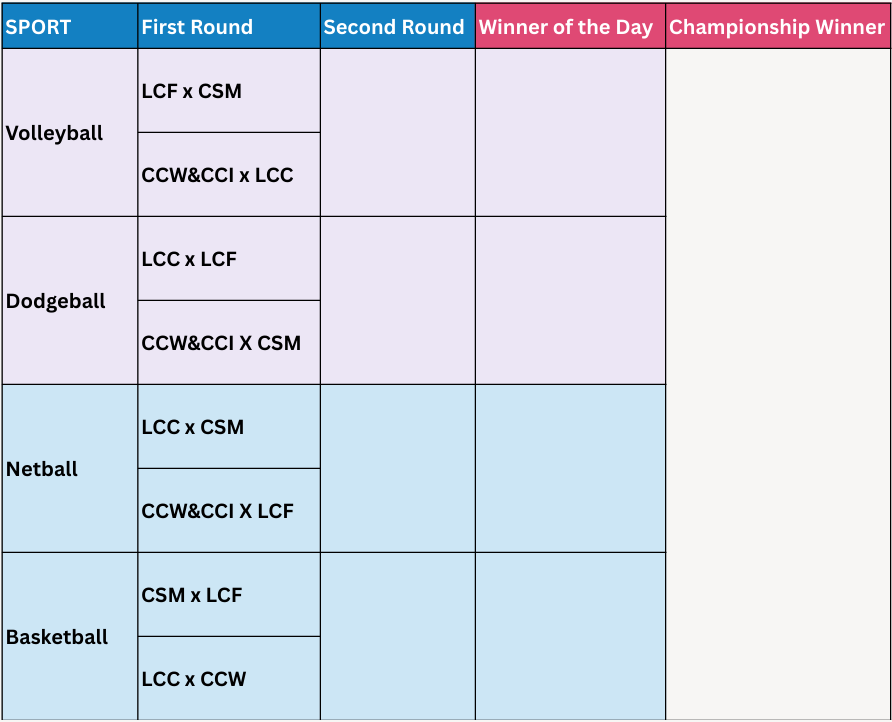Select Volleyball's empty Second Round cell
Viewport: 892px width, 722px height.
[x=398, y=133]
